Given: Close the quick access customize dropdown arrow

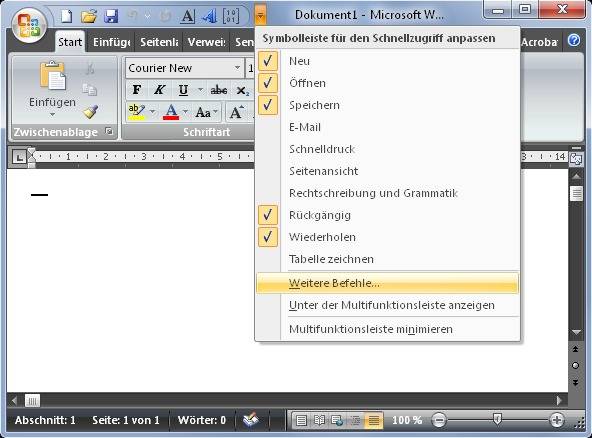Looking at the screenshot, I should pyautogui.click(x=261, y=16).
